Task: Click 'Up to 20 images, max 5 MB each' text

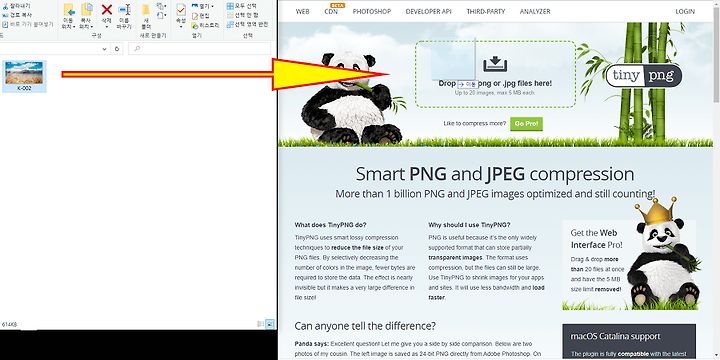Action: coord(495,93)
